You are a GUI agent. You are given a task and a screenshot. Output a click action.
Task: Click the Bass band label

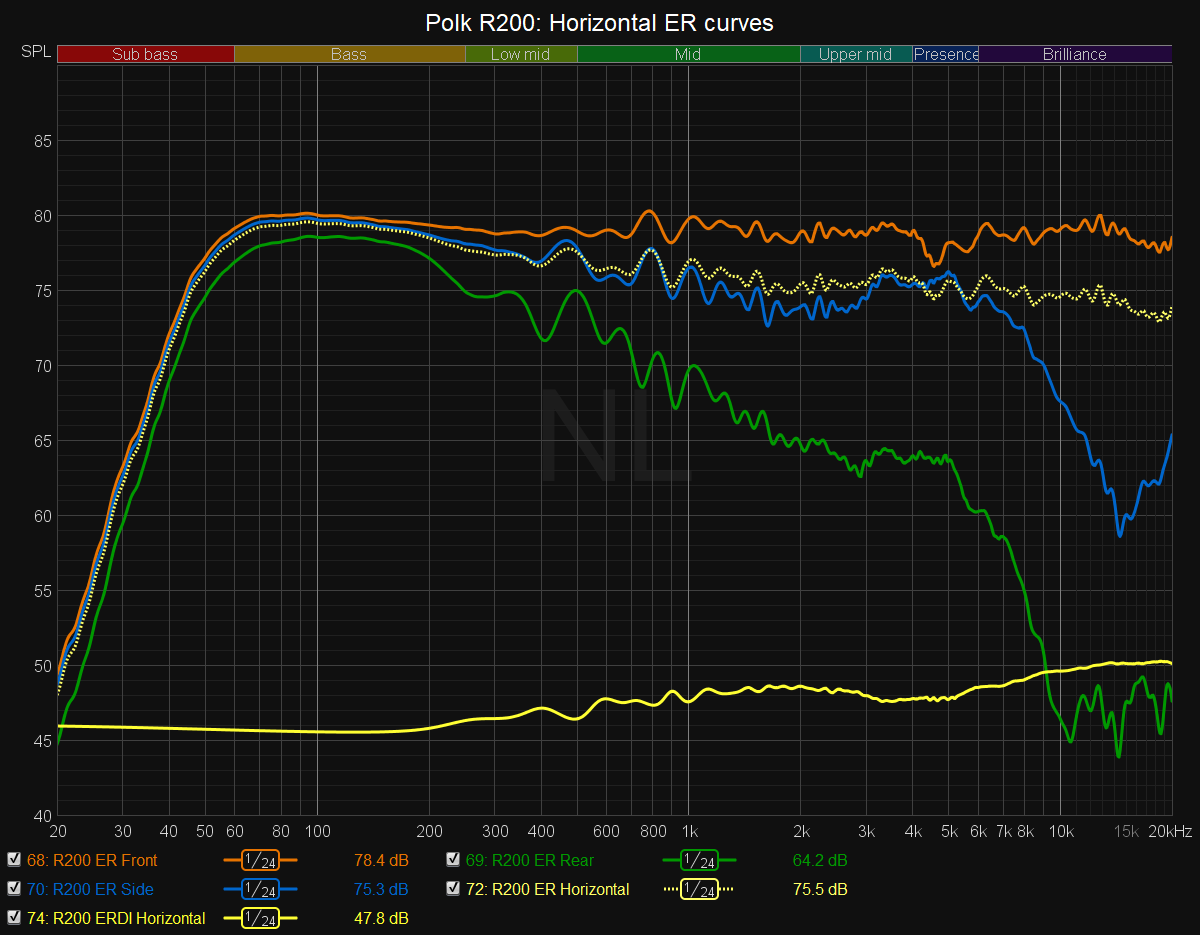[x=349, y=54]
